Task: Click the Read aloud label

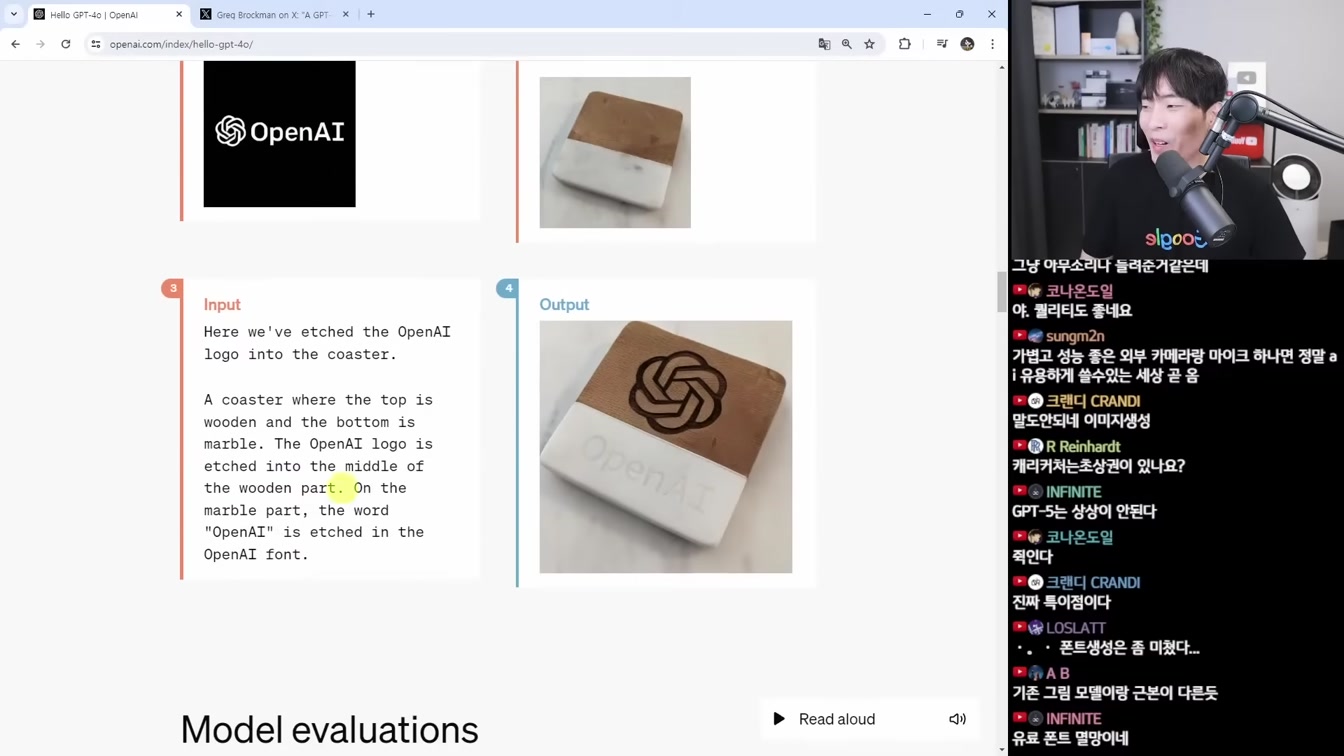Action: [837, 719]
